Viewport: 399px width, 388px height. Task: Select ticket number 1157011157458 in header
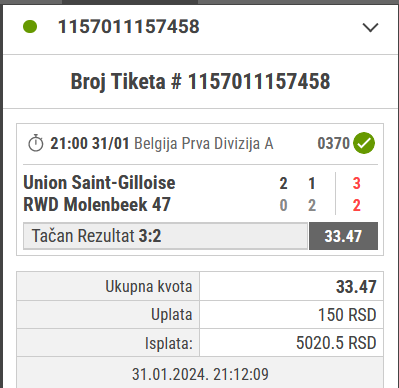click(x=129, y=27)
